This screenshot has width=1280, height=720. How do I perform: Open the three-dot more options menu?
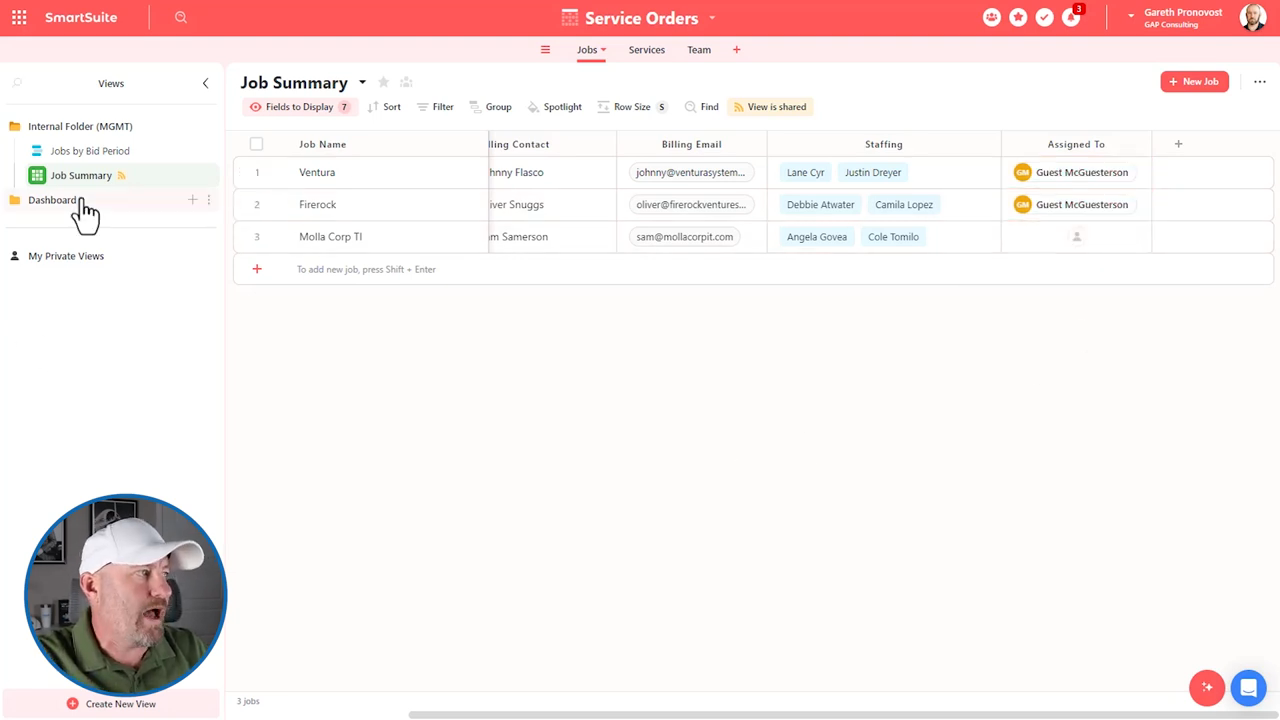coord(1260,82)
